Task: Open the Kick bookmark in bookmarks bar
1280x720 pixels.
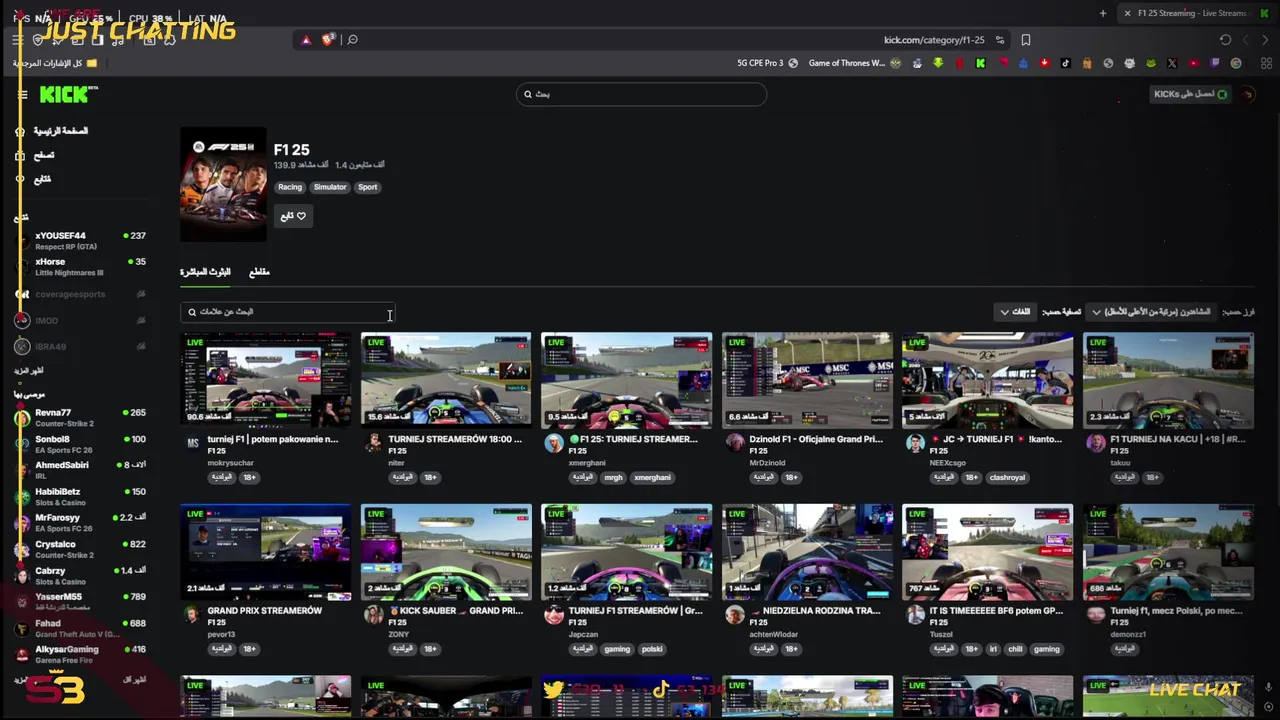Action: [981, 63]
